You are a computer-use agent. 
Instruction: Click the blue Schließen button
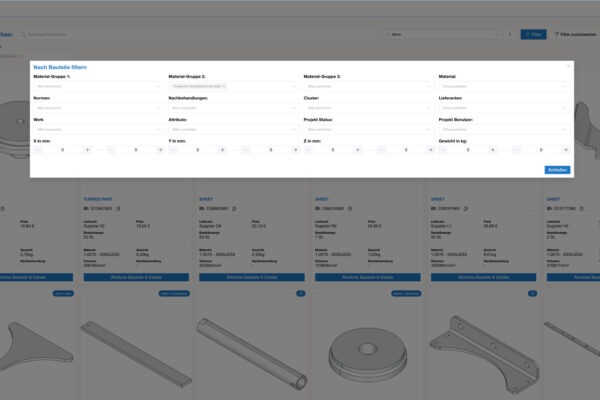557,170
